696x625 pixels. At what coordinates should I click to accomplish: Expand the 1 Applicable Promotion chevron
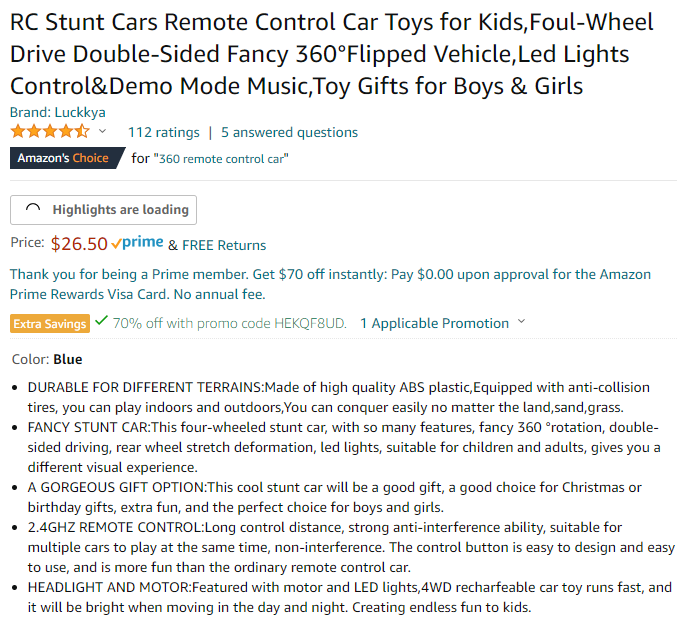coord(522,321)
